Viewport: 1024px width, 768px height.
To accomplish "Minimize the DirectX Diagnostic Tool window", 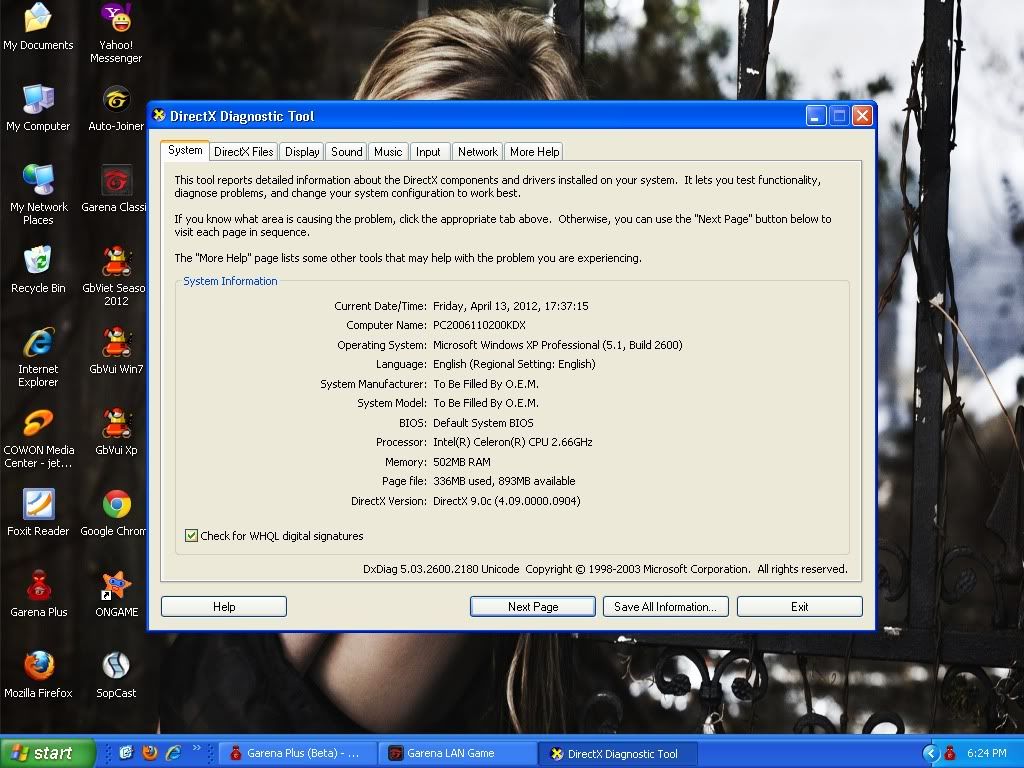I will [x=816, y=116].
